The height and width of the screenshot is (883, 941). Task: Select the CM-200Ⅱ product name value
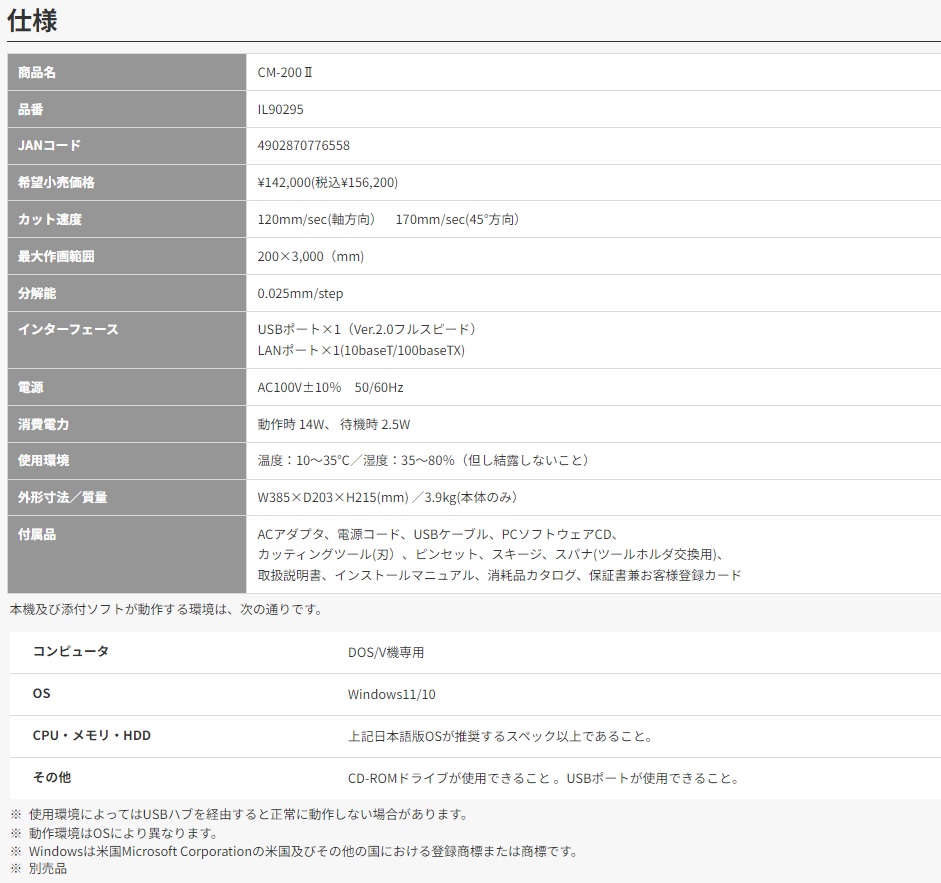(x=286, y=72)
